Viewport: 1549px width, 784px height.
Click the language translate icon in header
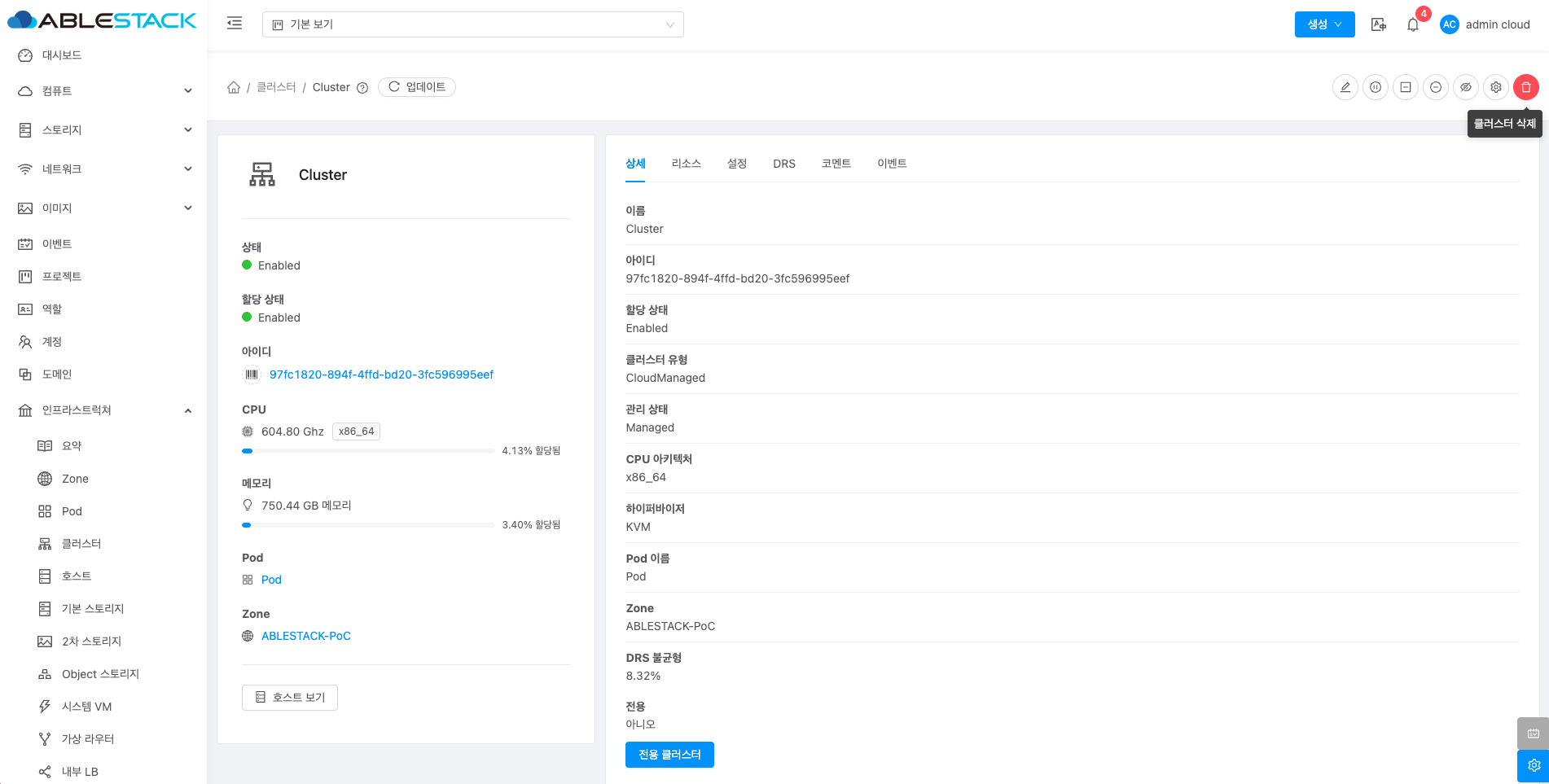click(1378, 24)
